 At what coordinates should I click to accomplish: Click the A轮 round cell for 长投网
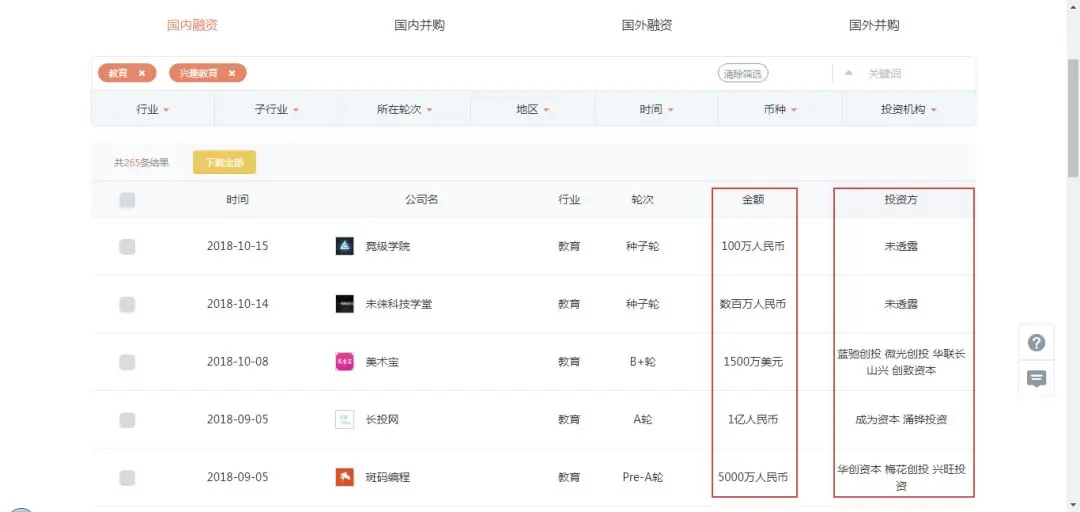coord(643,419)
